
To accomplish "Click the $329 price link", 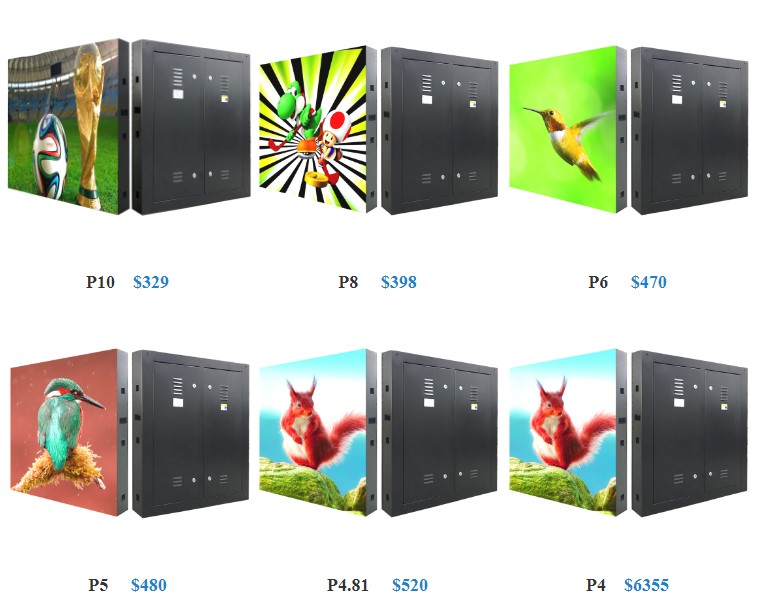I will click(x=151, y=282).
